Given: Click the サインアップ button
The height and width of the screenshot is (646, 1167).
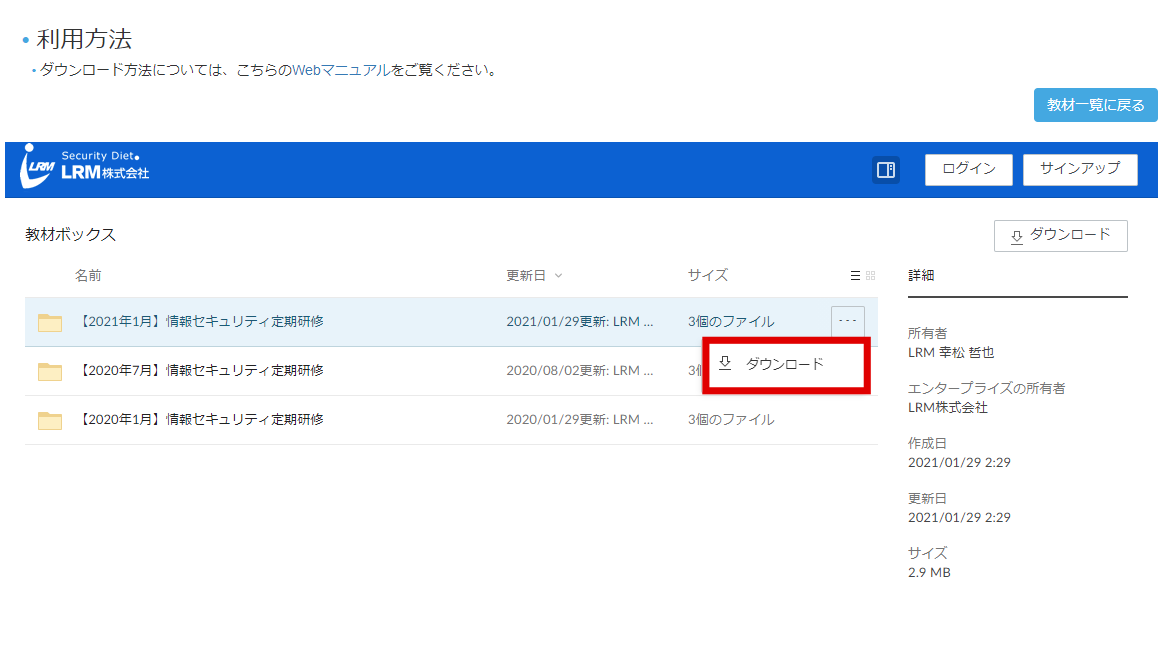Looking at the screenshot, I should (1080, 169).
